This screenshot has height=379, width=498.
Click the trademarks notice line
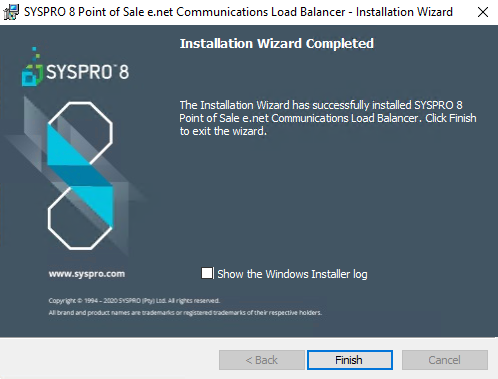[185, 313]
